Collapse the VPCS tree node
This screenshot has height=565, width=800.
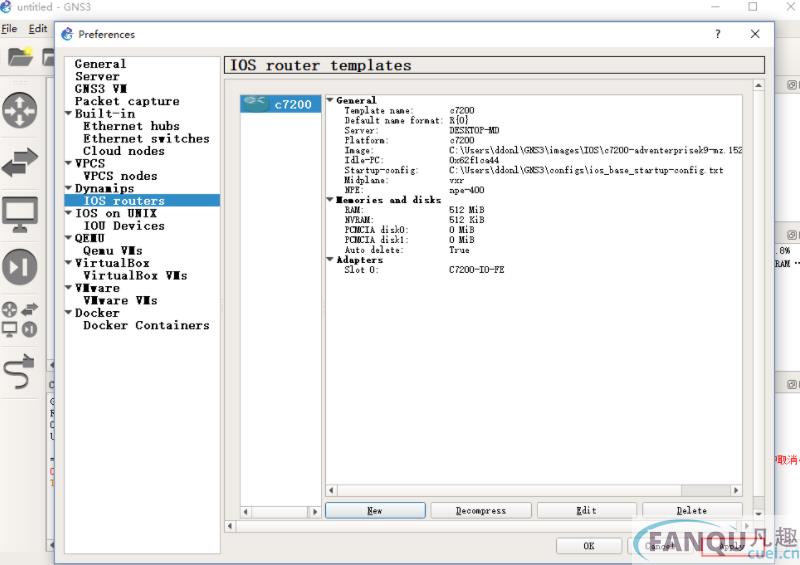tap(69, 163)
